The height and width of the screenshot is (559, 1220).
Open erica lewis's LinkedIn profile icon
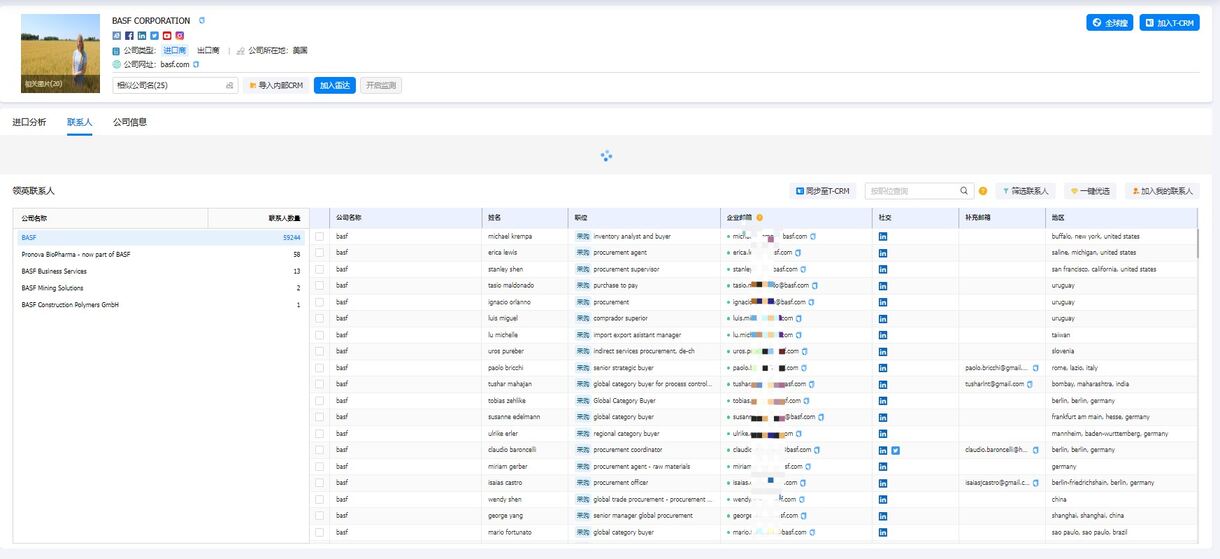tap(883, 253)
